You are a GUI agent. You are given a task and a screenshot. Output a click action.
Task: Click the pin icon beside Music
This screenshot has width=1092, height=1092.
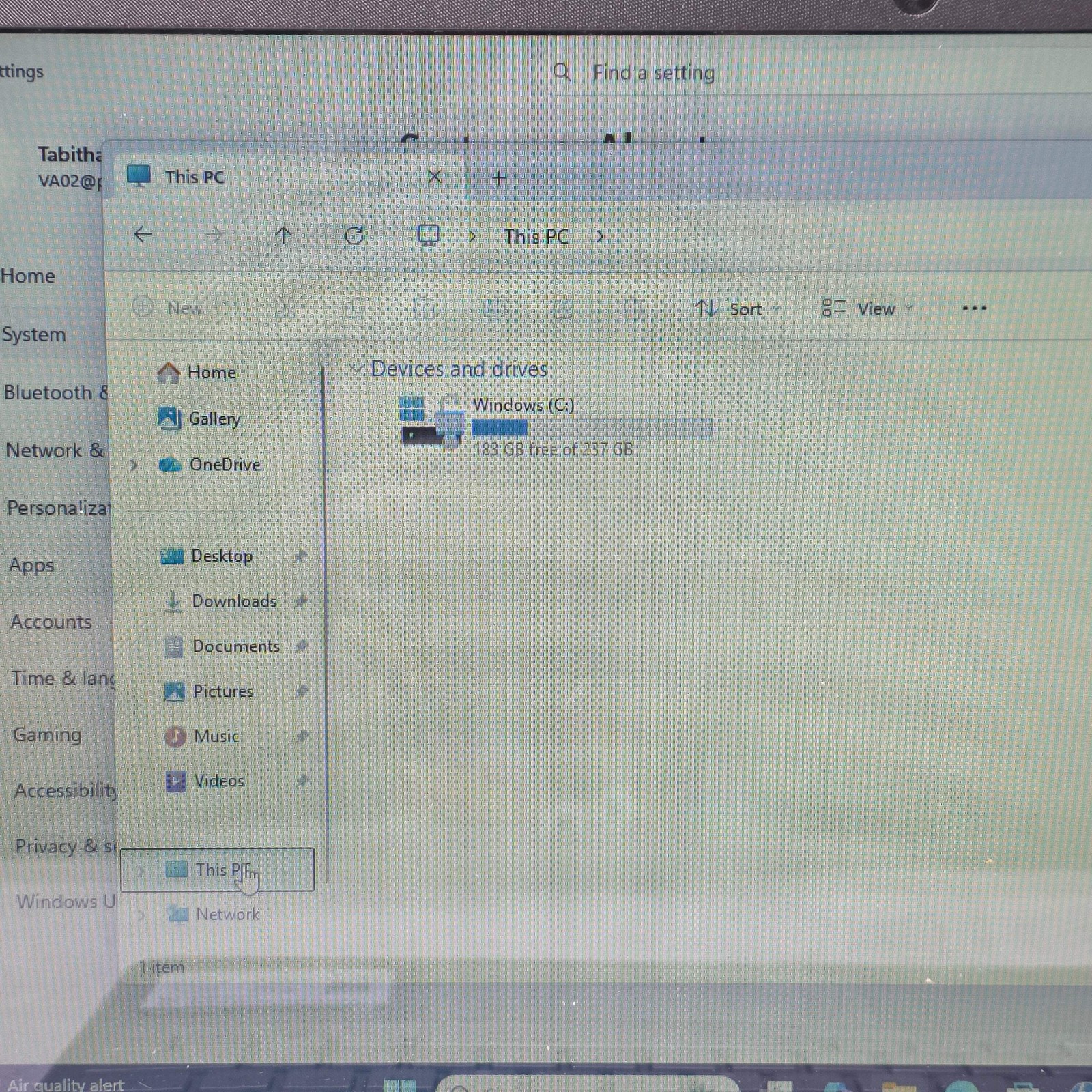302,736
